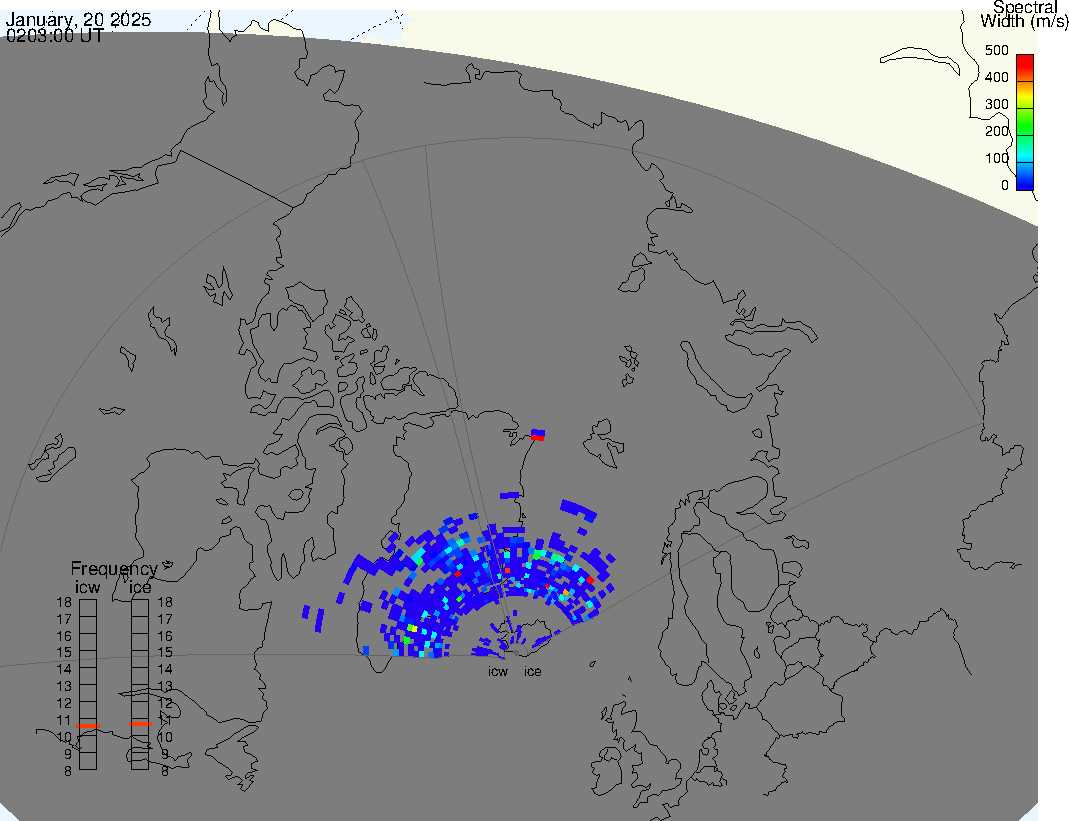Click the 11 label left of the icw bar

64,720
